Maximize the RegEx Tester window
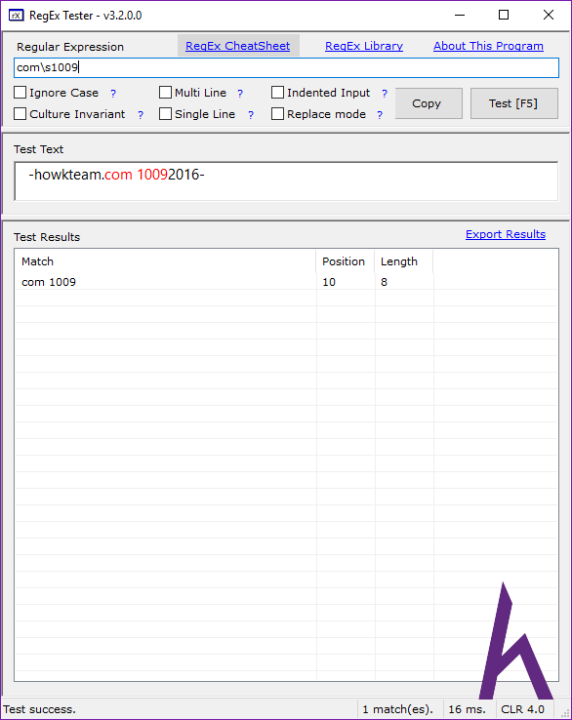 [504, 15]
